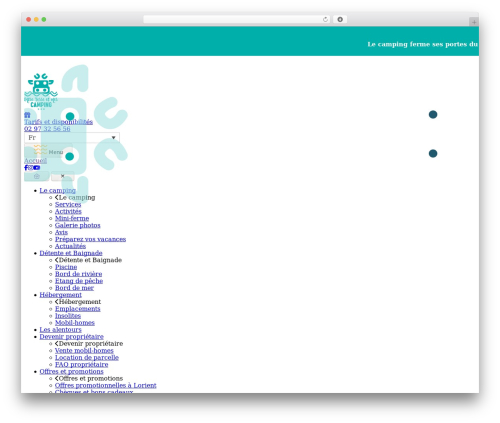Open the Bord de rivière link

[x=78, y=274]
